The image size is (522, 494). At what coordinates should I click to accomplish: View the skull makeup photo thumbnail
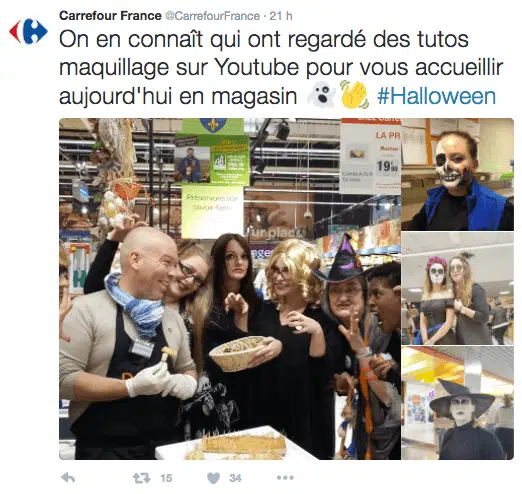pos(457,174)
